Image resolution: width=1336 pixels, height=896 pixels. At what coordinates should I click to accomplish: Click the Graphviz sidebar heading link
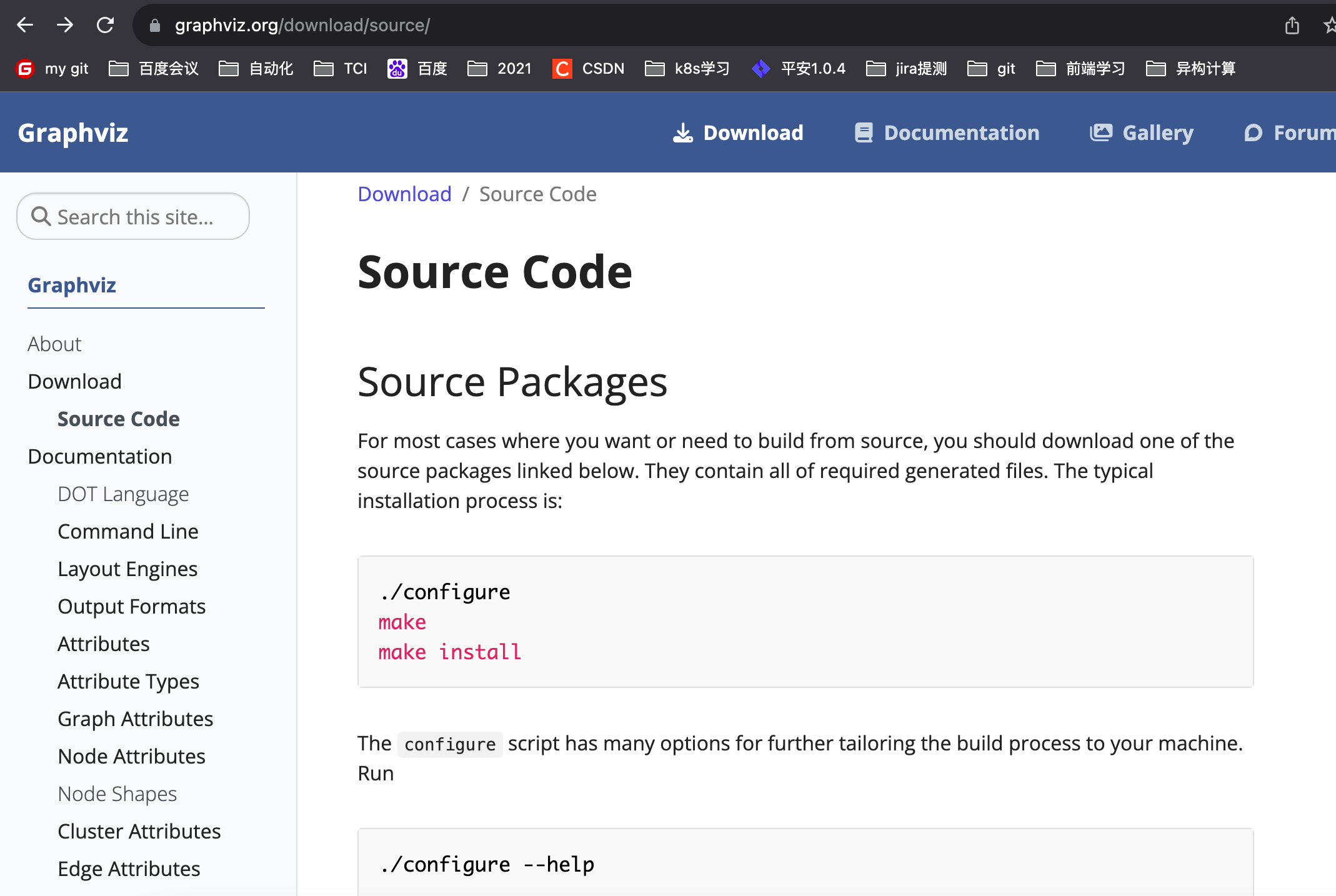pos(72,285)
